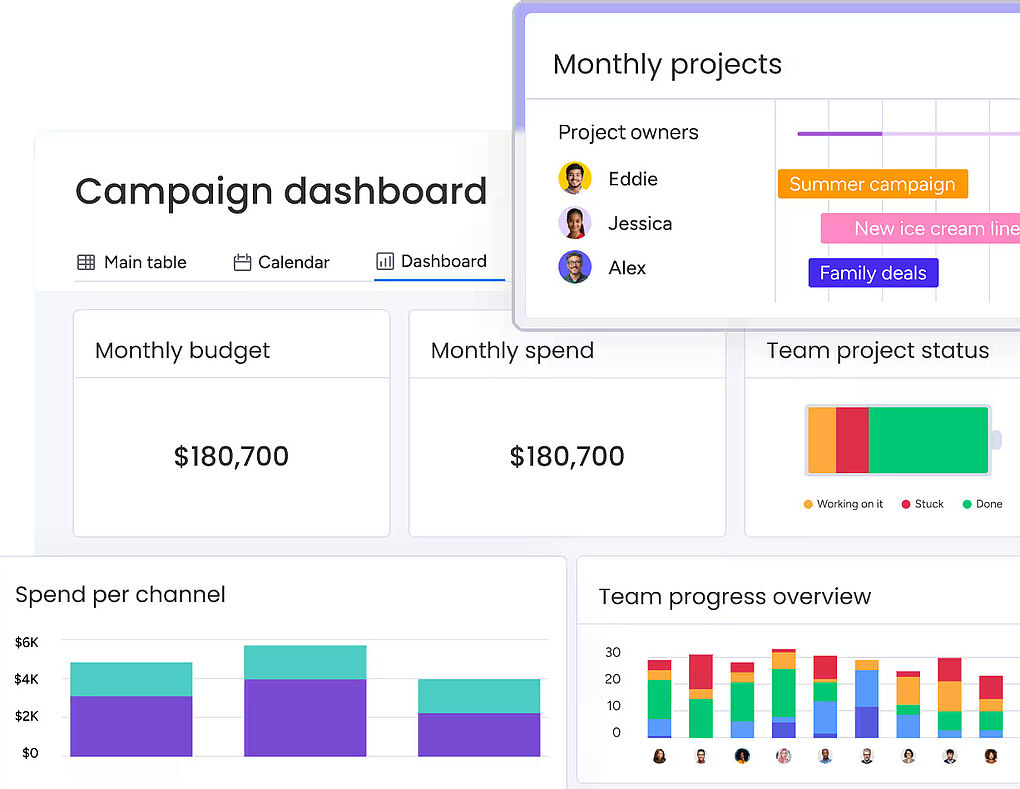Click the red Stuck legend dot
Viewport: 1020px width, 789px height.
(906, 505)
